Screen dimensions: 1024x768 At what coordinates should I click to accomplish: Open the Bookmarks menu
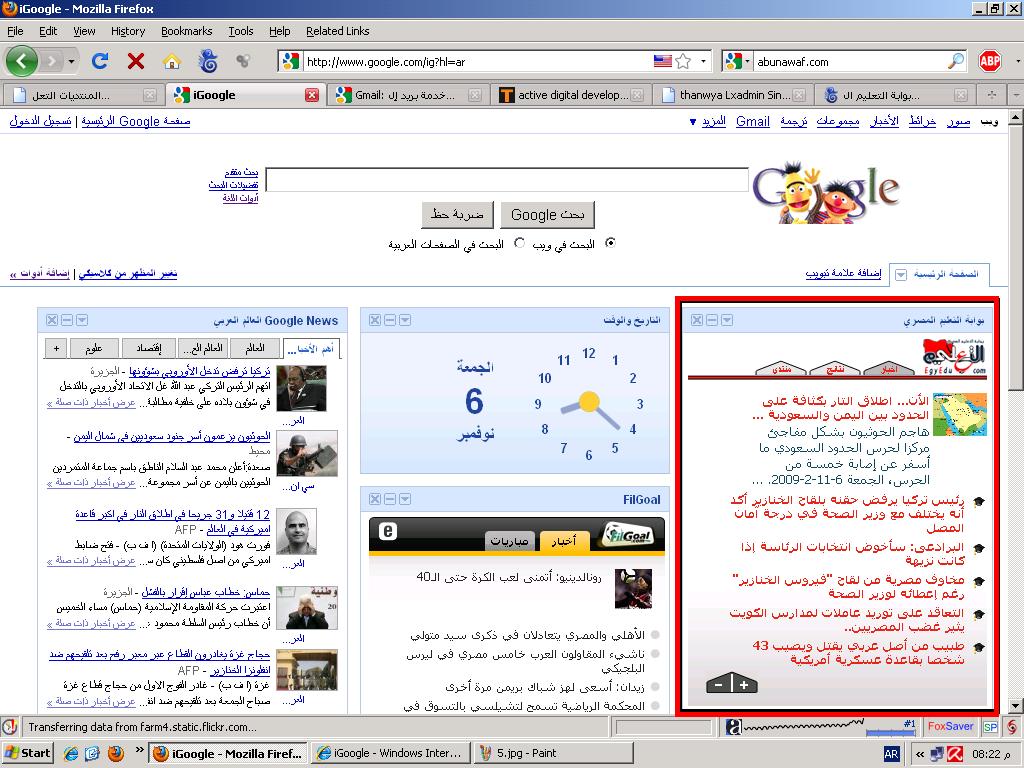click(x=187, y=31)
